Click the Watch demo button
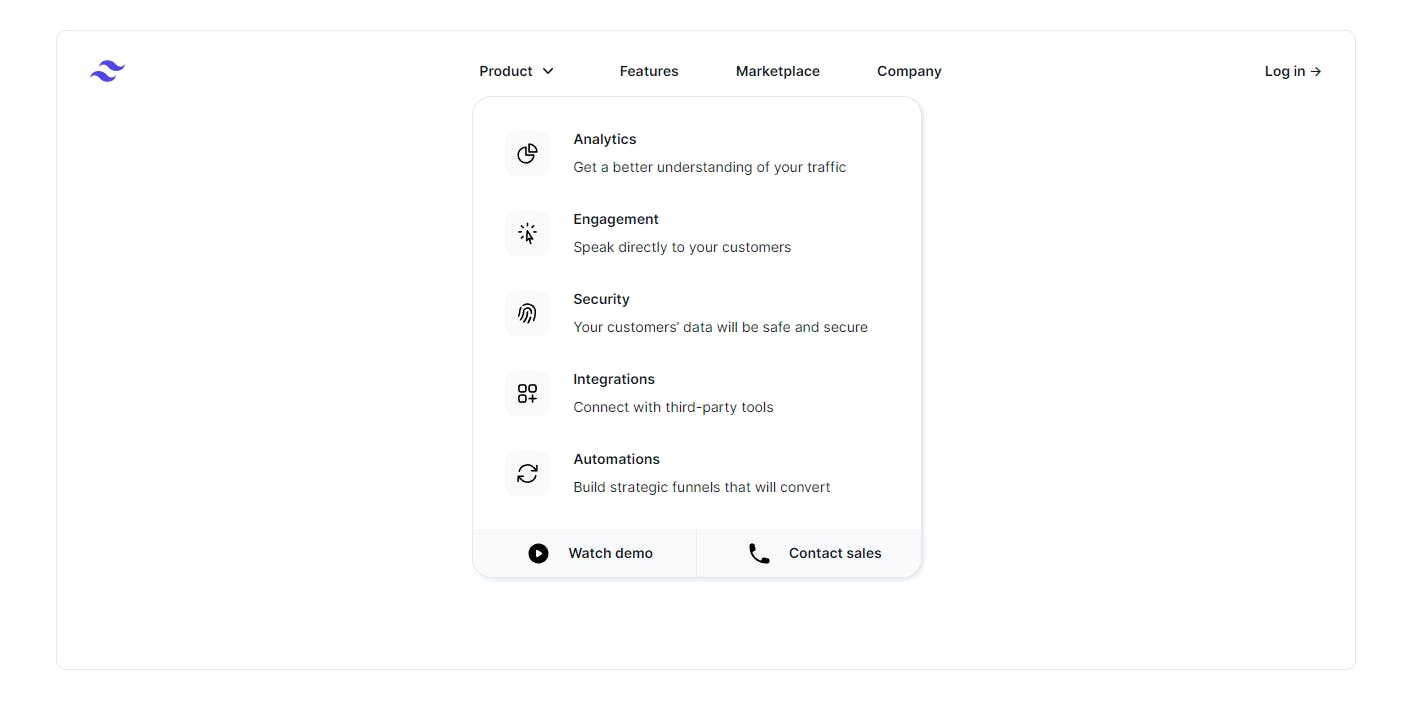The width and height of the screenshot is (1415, 702). [585, 553]
